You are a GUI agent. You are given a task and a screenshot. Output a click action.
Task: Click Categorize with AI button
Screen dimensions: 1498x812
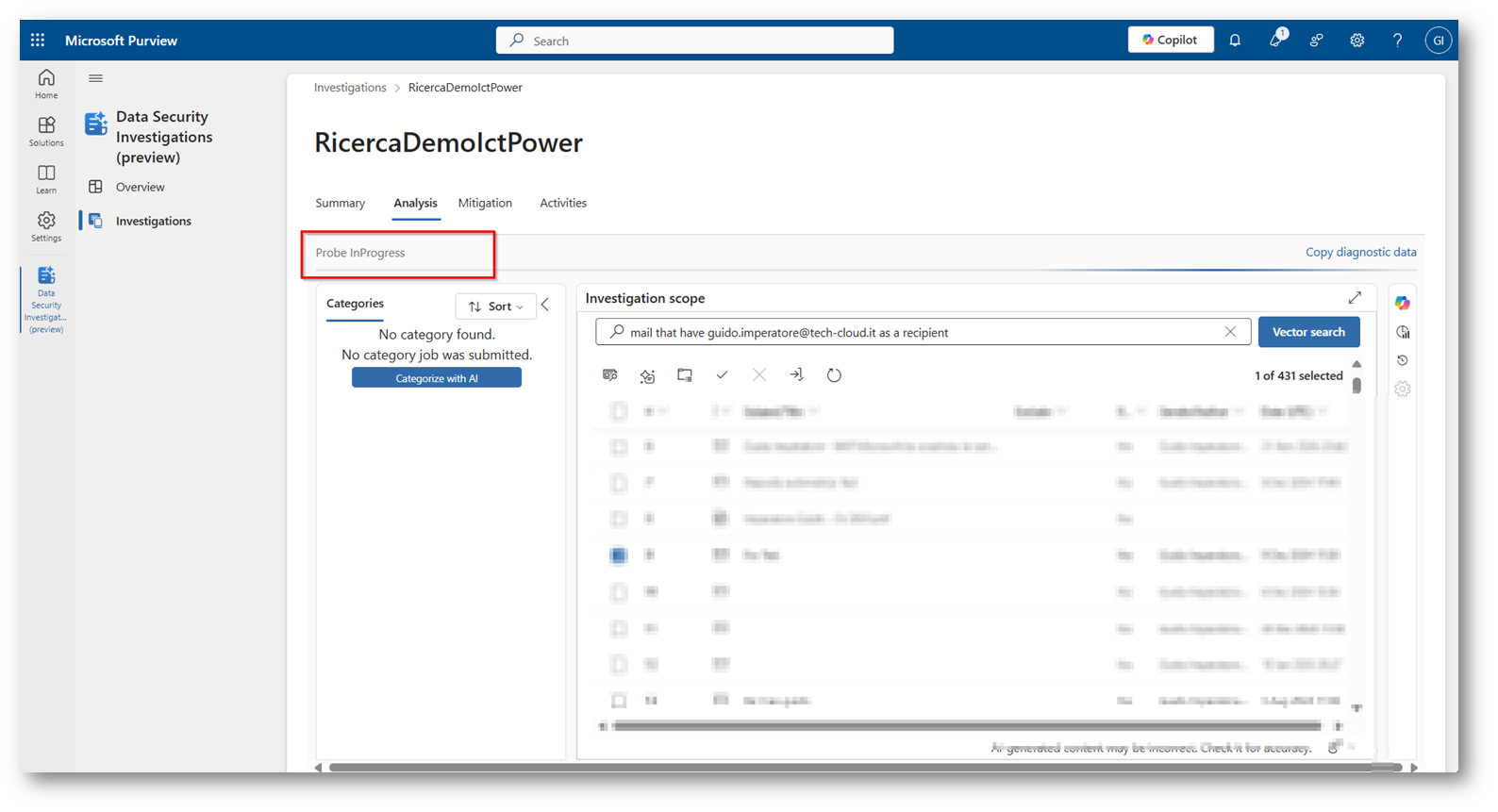[437, 378]
